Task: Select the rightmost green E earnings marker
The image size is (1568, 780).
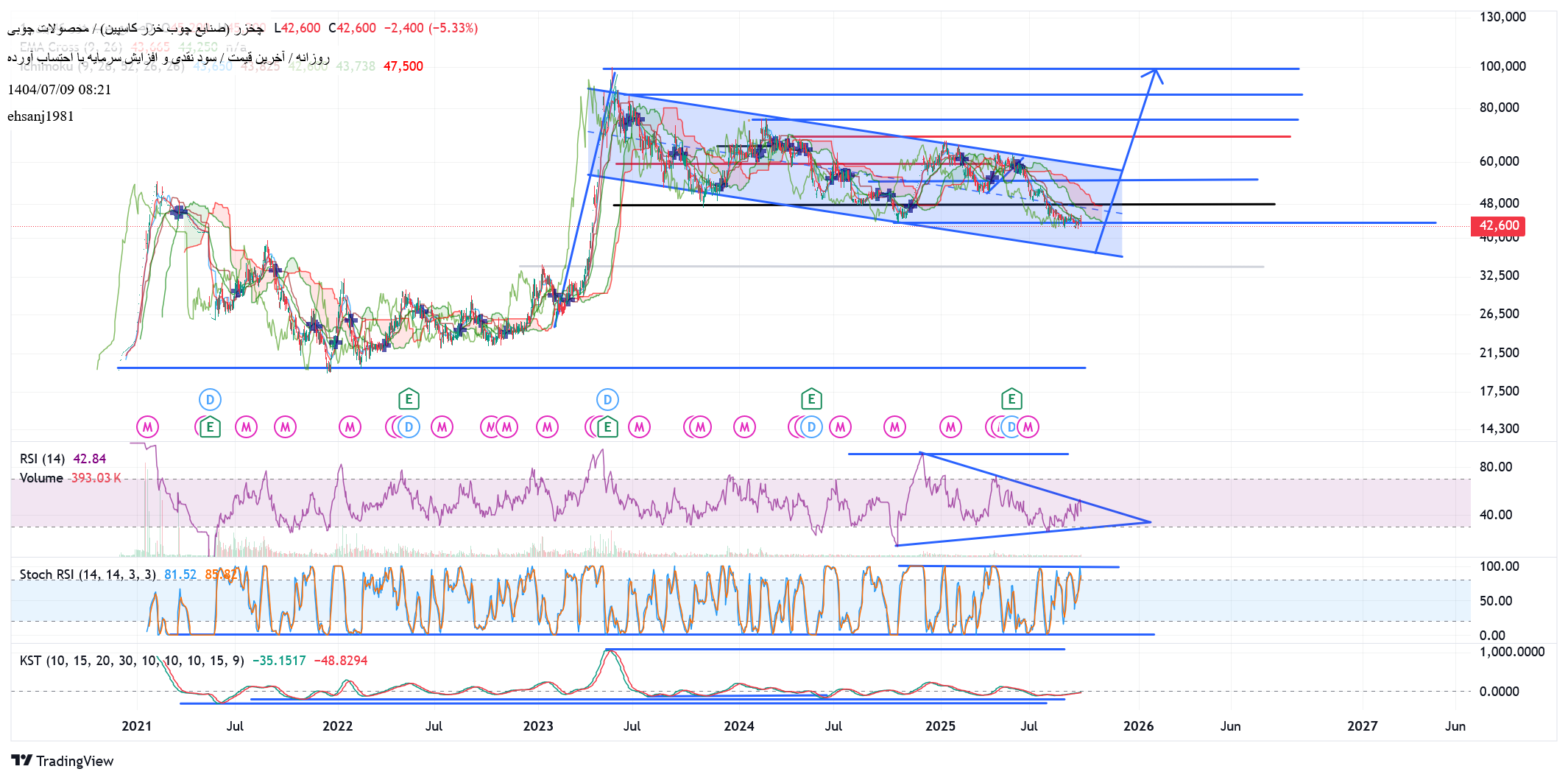Action: click(x=1011, y=399)
